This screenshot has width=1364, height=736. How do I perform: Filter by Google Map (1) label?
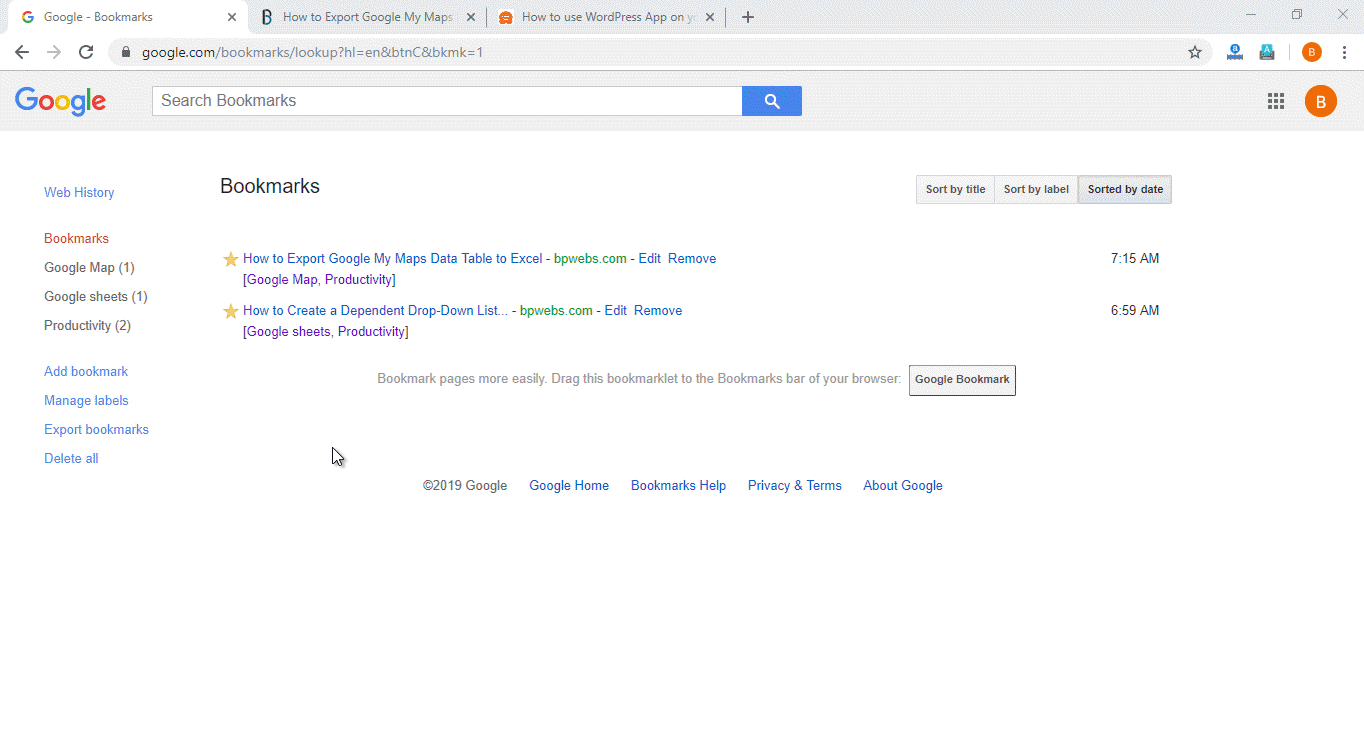click(89, 268)
